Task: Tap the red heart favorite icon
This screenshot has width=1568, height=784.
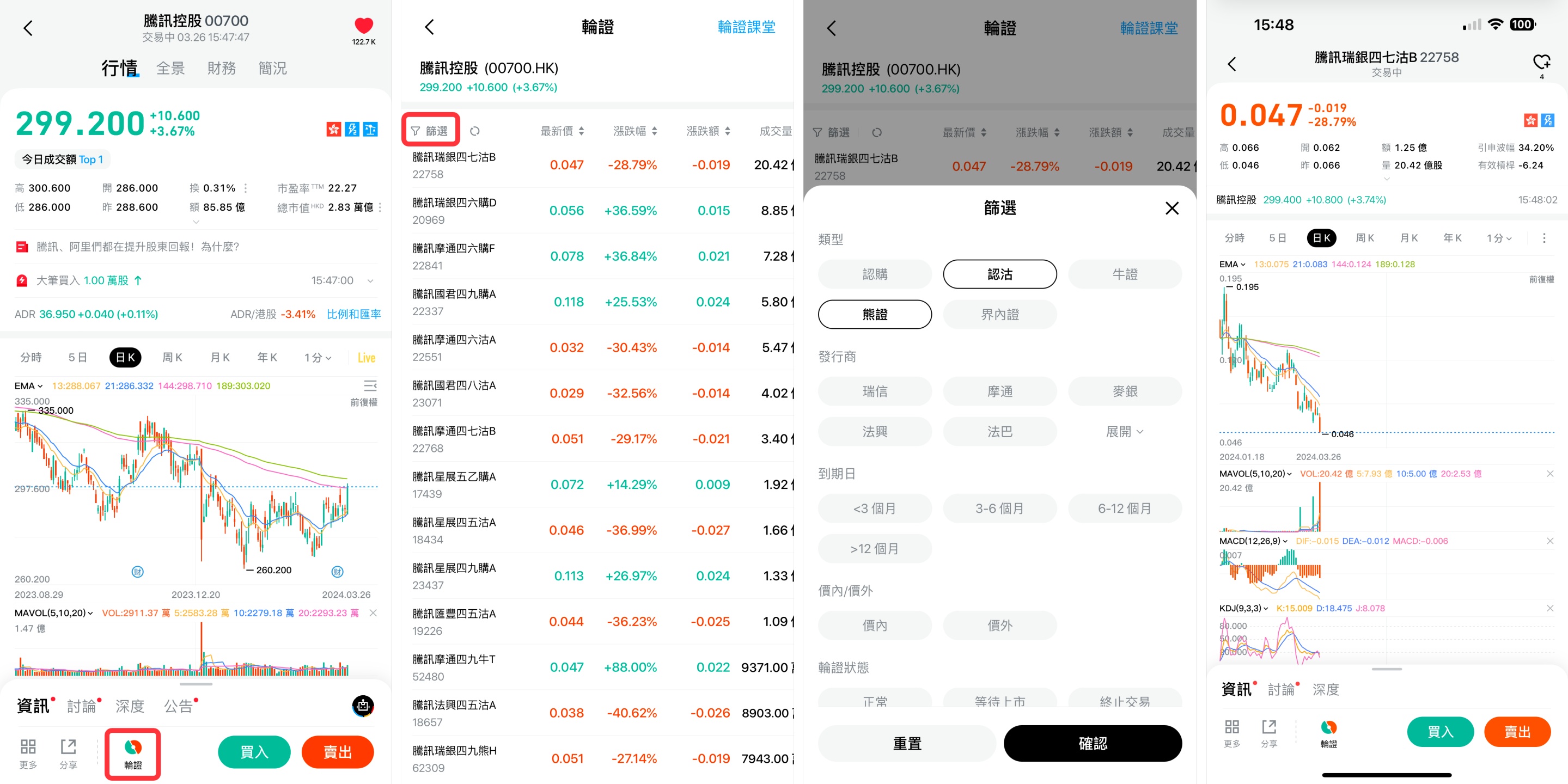Action: (x=363, y=26)
